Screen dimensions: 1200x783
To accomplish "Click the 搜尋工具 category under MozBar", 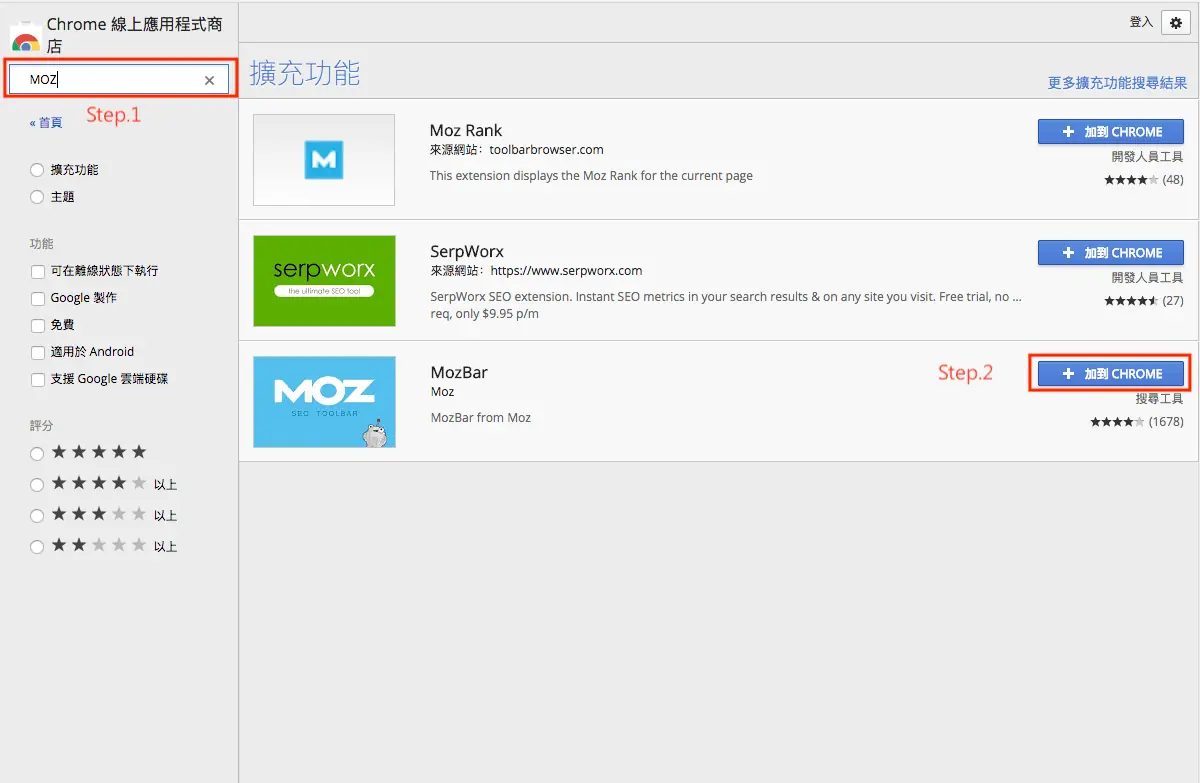I will (1160, 398).
